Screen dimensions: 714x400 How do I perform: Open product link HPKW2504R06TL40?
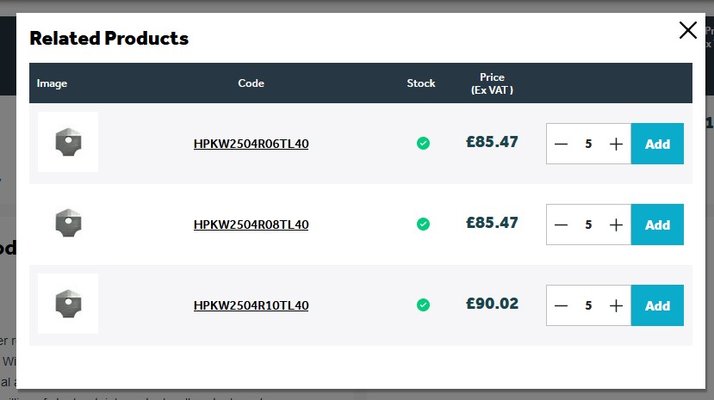pos(251,144)
